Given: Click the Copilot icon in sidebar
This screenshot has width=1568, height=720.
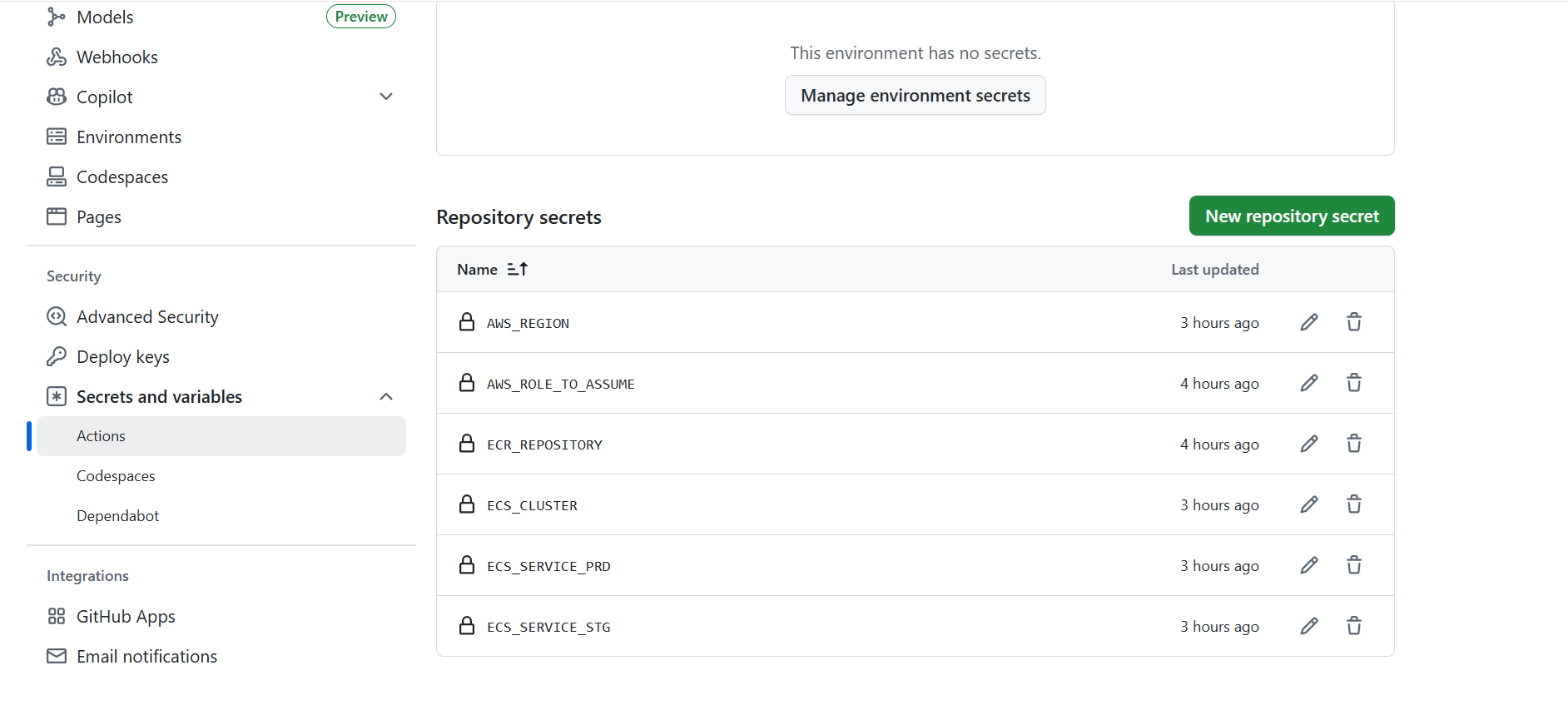Looking at the screenshot, I should [57, 97].
